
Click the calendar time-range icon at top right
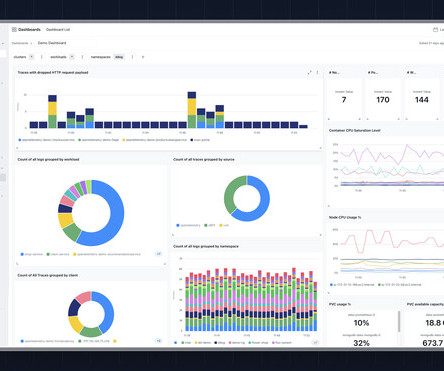[x=435, y=30]
